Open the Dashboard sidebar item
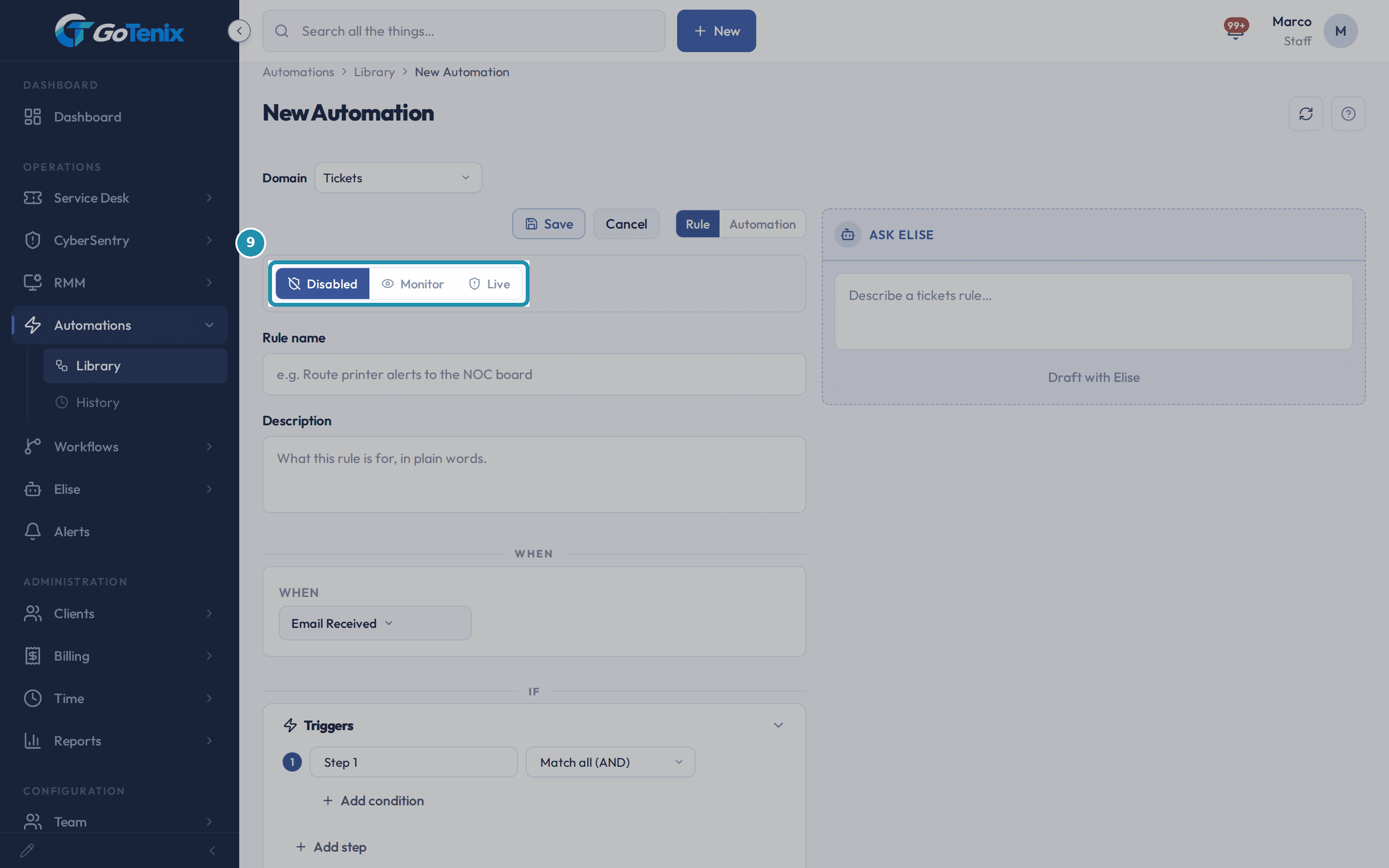Image resolution: width=1389 pixels, height=868 pixels. coord(120,117)
